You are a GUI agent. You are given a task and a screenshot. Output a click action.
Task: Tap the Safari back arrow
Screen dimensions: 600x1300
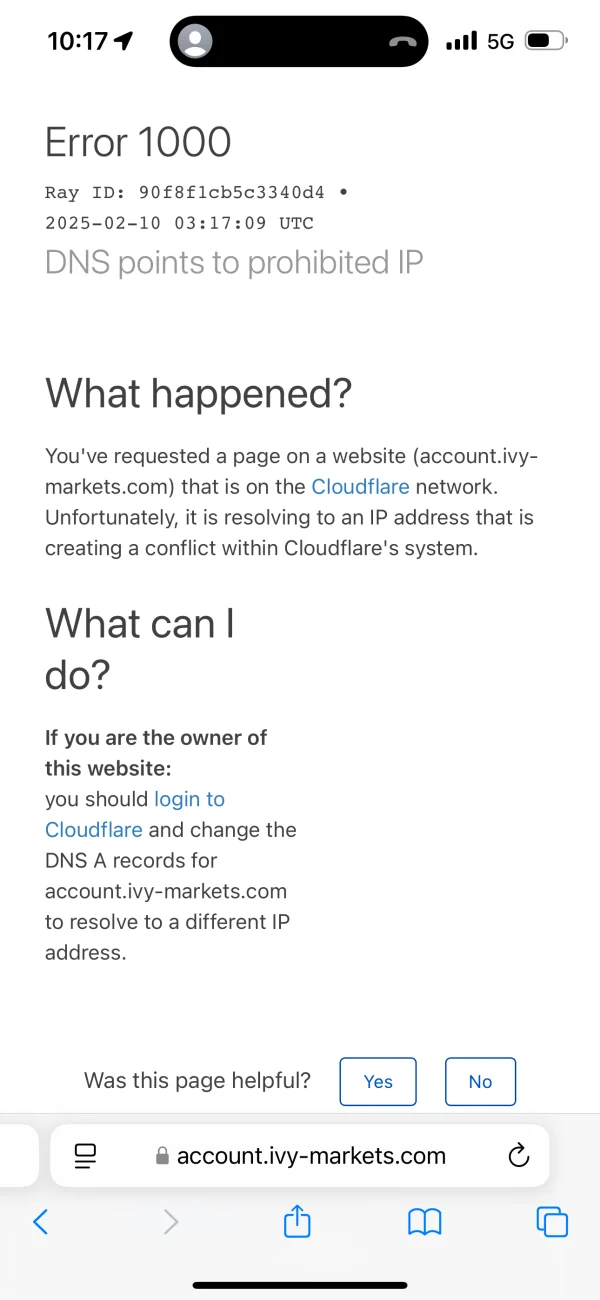[x=41, y=1221]
